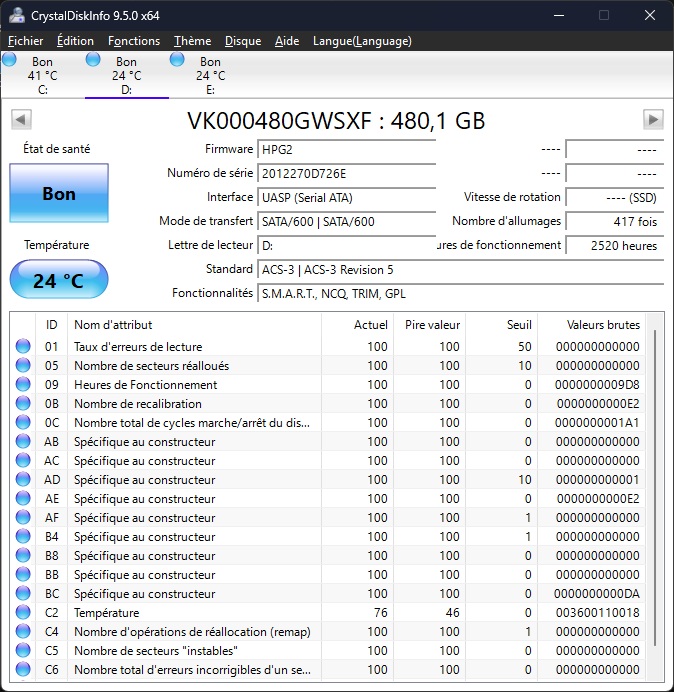
Task: Click the blue status orb for drive C:
Action: pyautogui.click(x=9, y=60)
